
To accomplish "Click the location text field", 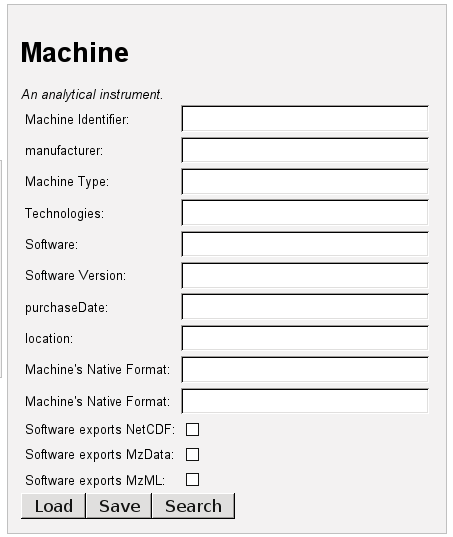I will (x=305, y=338).
